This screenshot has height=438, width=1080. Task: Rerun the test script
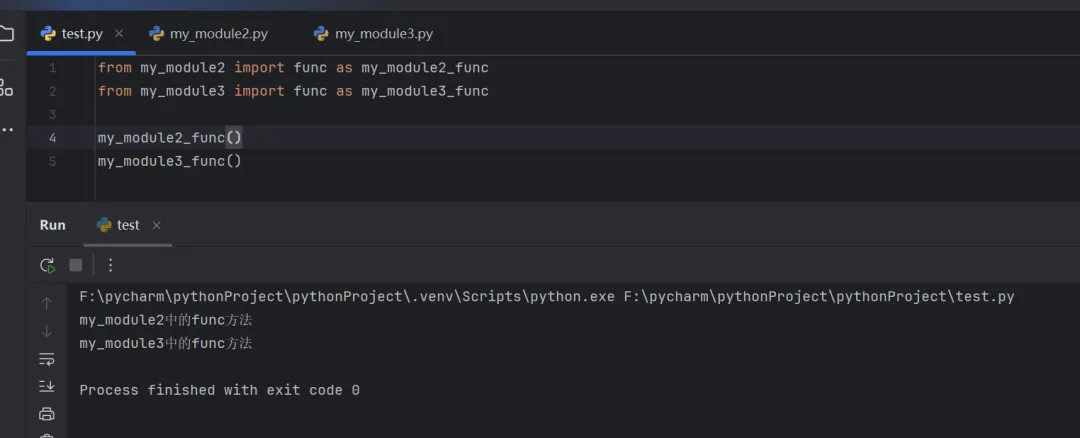(47, 265)
